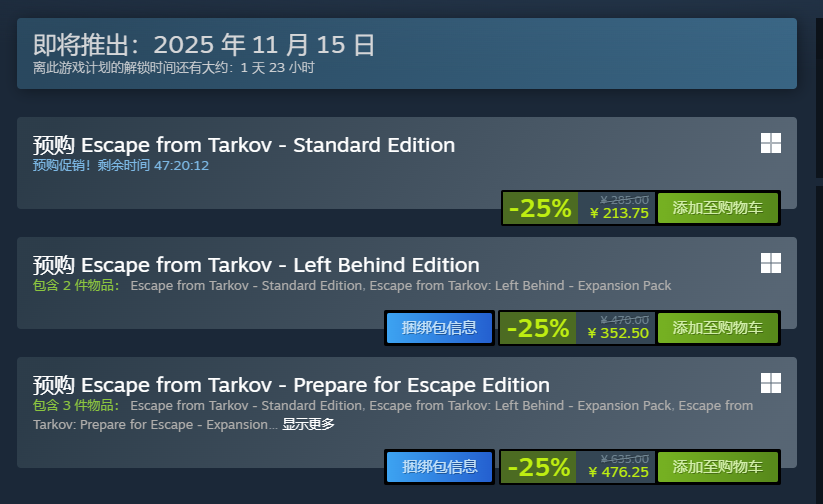
Task: Click the ¥352.50 discounted price
Action: coord(619,333)
